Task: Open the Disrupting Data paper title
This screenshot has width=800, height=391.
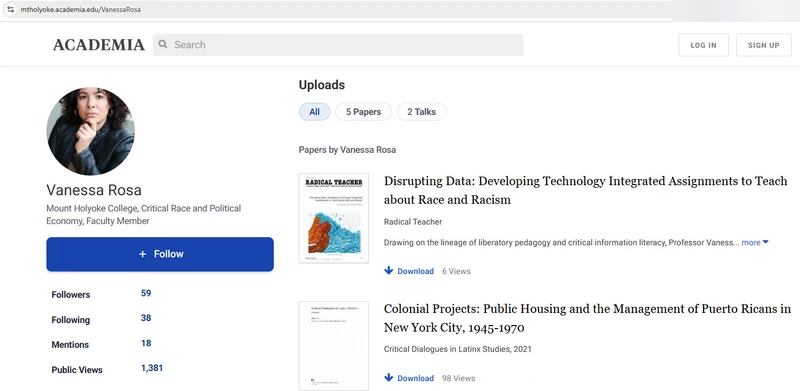Action: tap(585, 190)
